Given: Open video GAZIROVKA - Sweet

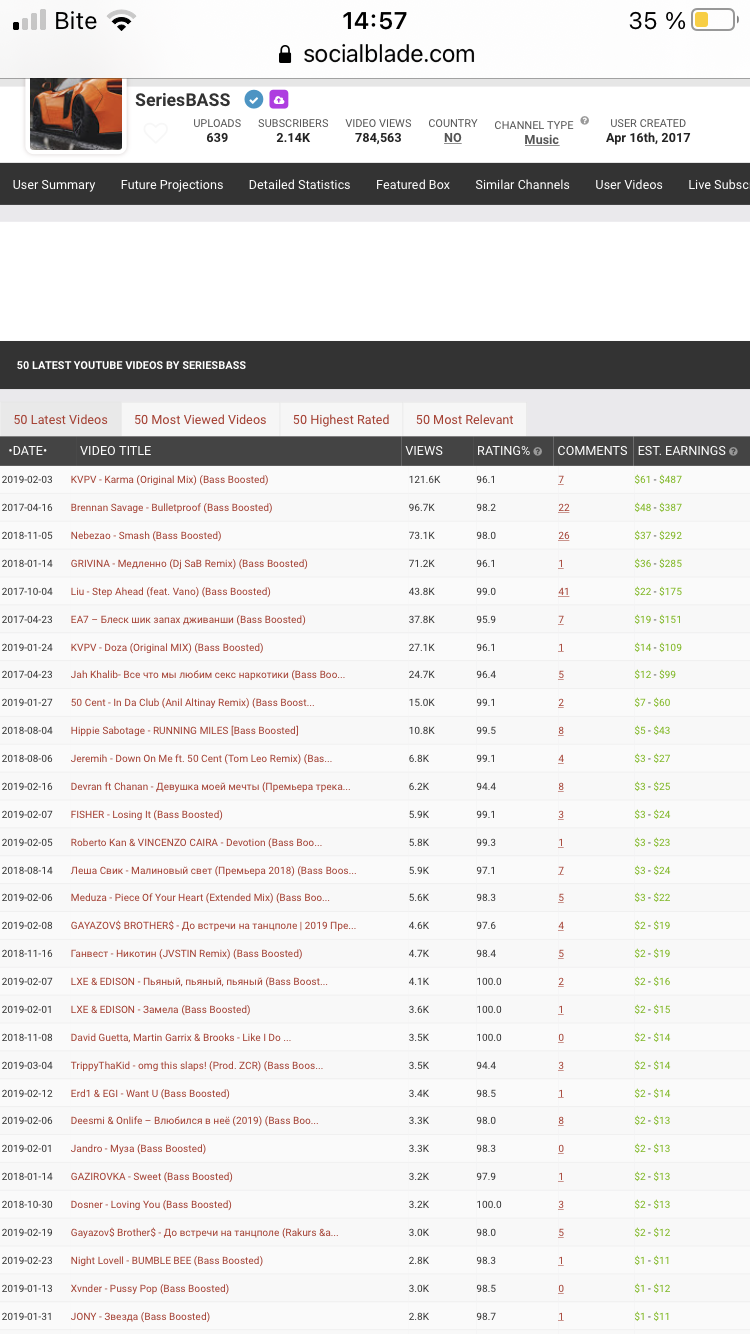Looking at the screenshot, I should (152, 1177).
